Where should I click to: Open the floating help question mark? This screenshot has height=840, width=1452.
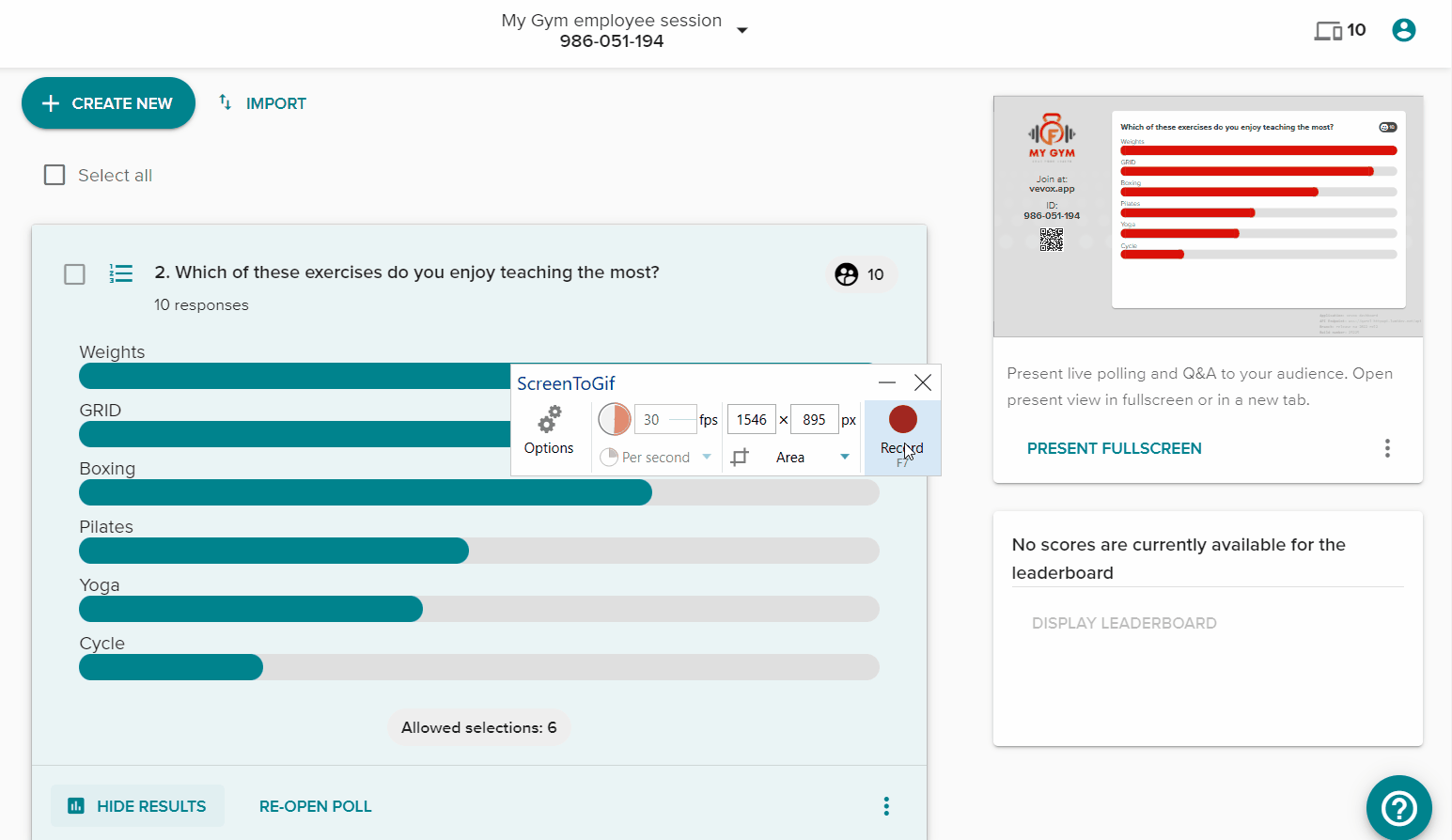point(1398,808)
